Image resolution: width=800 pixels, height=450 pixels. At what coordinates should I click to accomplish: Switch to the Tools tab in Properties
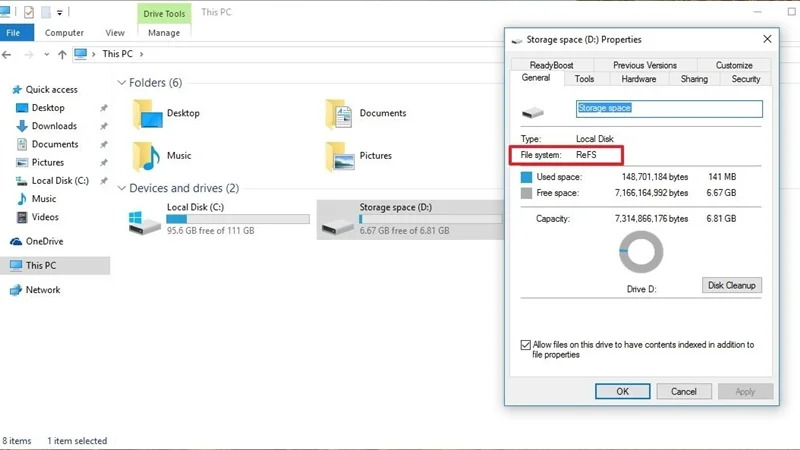[x=584, y=79]
